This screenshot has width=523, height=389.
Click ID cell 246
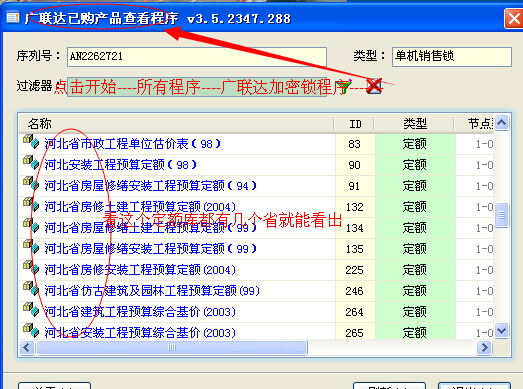coord(355,291)
